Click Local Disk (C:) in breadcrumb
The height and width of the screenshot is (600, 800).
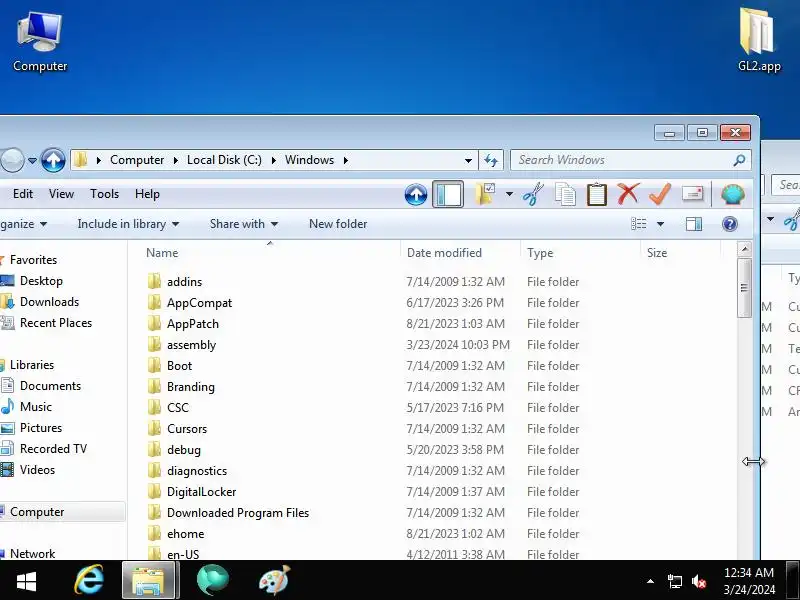(x=224, y=160)
